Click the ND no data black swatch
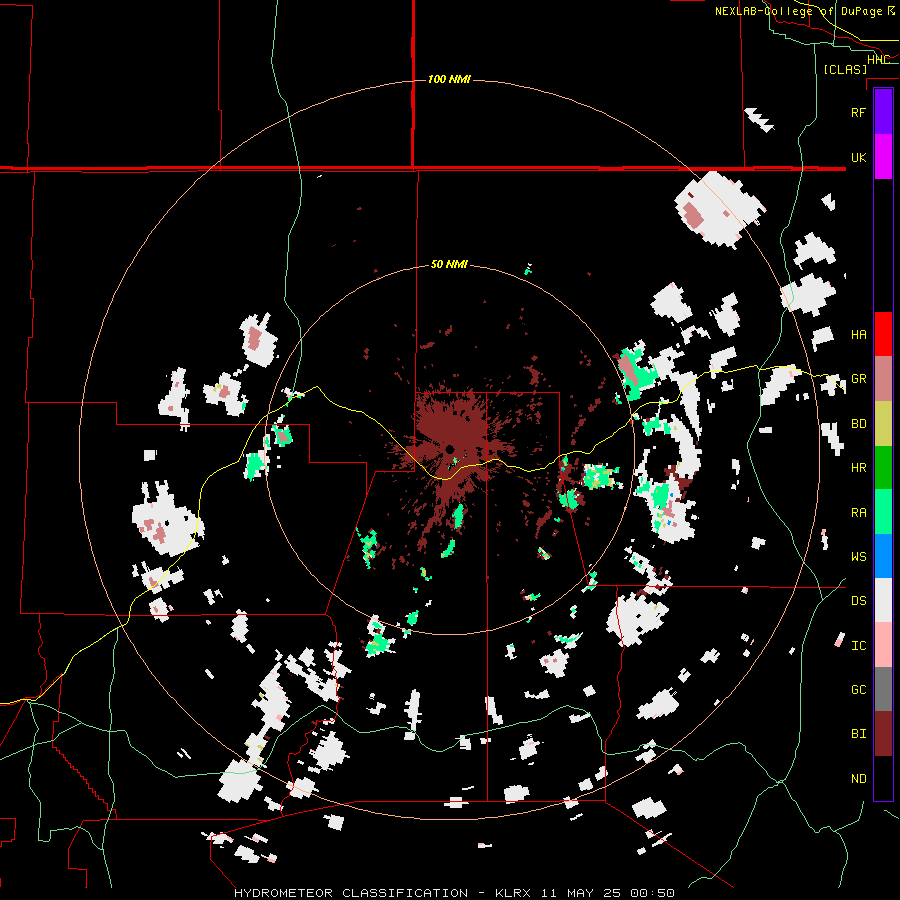900x900 pixels. click(x=883, y=778)
